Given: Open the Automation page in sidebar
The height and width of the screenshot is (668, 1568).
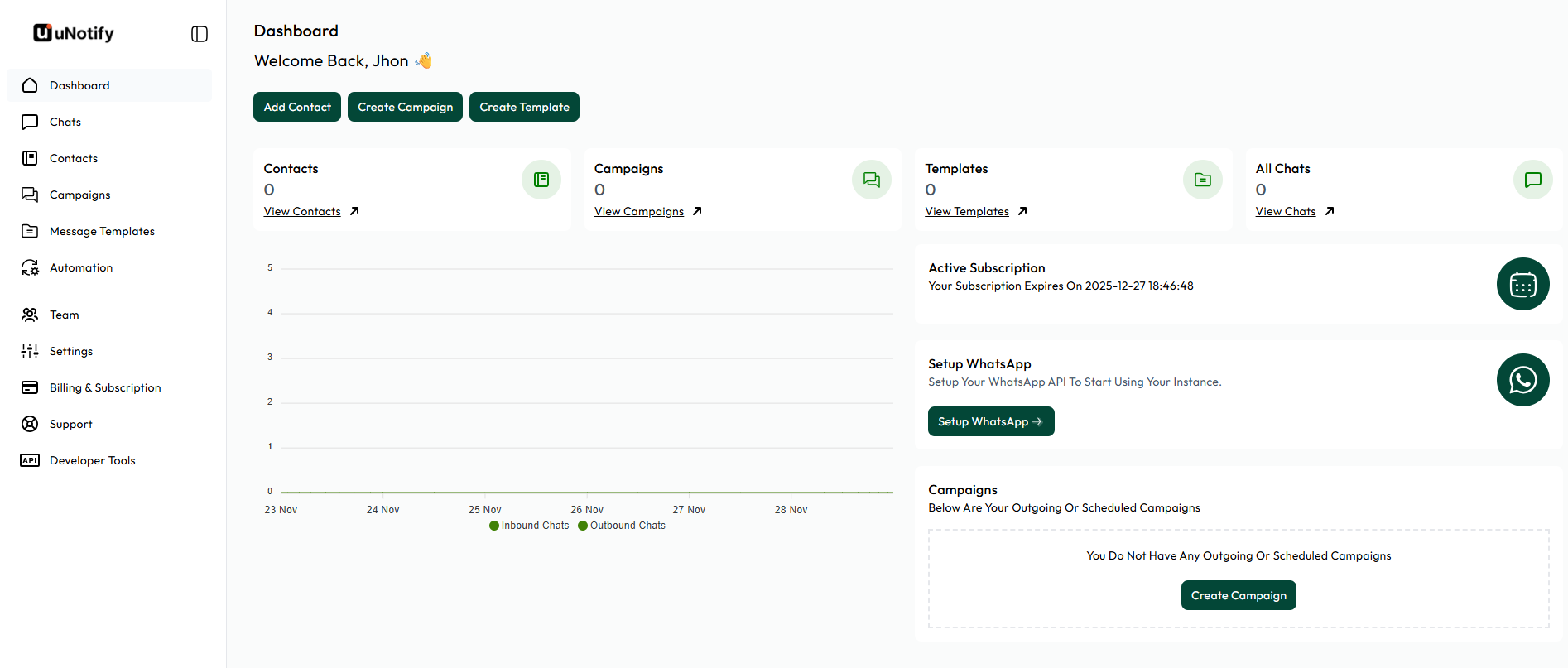Looking at the screenshot, I should (81, 267).
